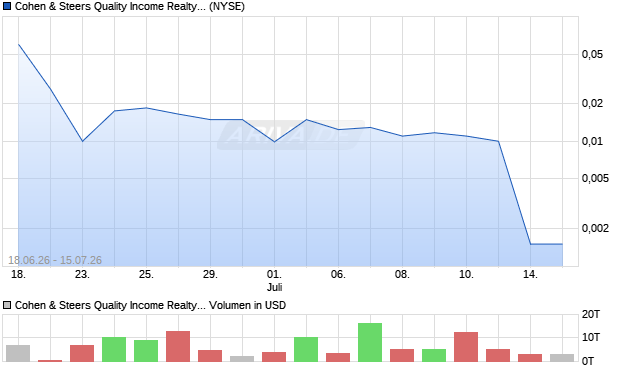Click the y-axis label '0,002'

pyautogui.click(x=595, y=228)
